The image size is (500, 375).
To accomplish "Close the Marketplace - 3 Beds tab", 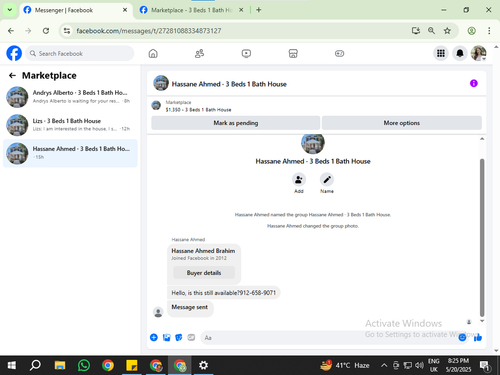I will pyautogui.click(x=241, y=10).
